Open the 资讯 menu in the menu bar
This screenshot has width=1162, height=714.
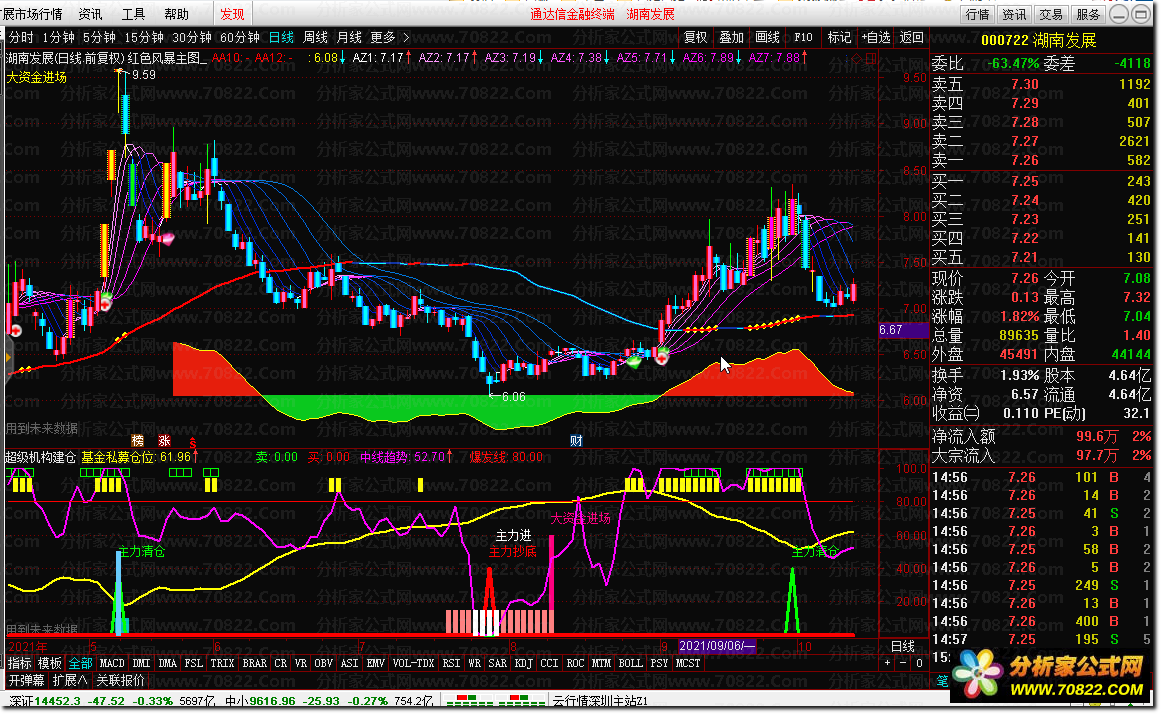90,14
